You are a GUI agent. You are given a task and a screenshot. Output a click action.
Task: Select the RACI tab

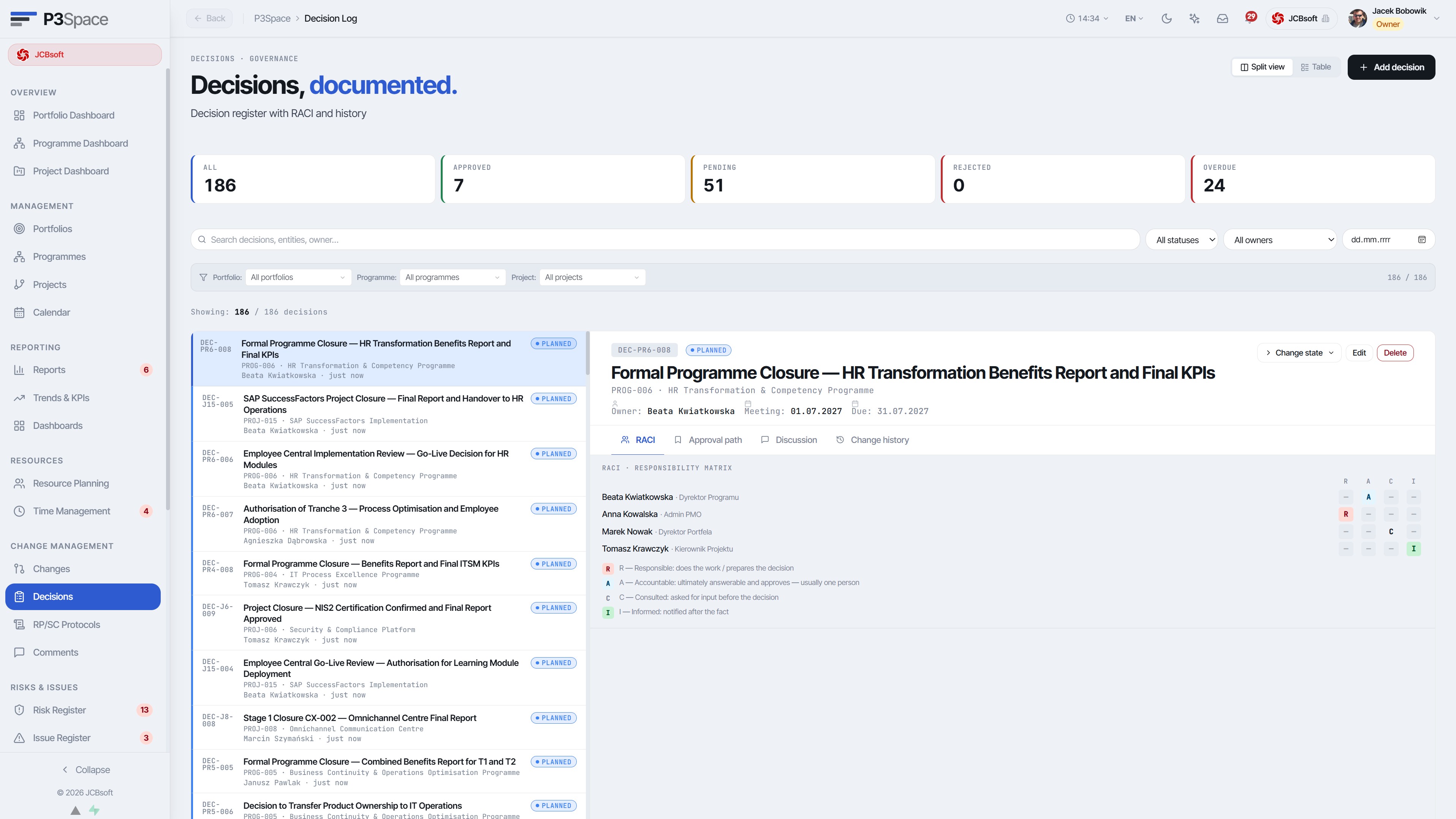638,440
